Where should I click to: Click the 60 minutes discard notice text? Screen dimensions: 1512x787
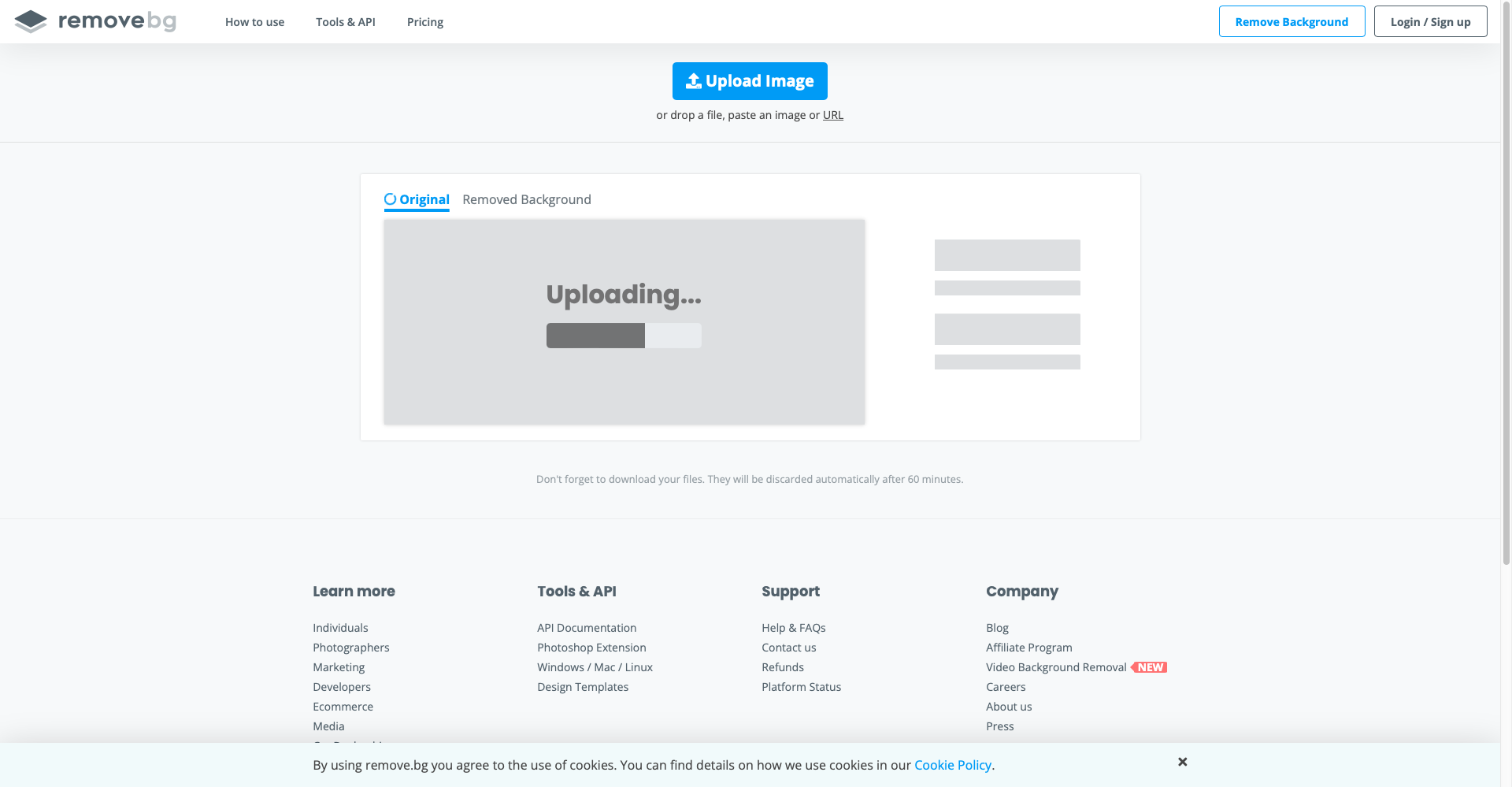click(750, 479)
